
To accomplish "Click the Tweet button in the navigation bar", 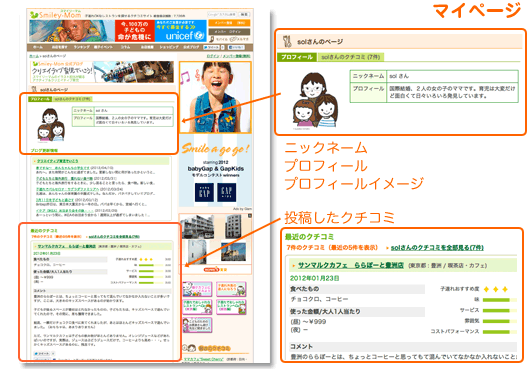I will coord(211,47).
